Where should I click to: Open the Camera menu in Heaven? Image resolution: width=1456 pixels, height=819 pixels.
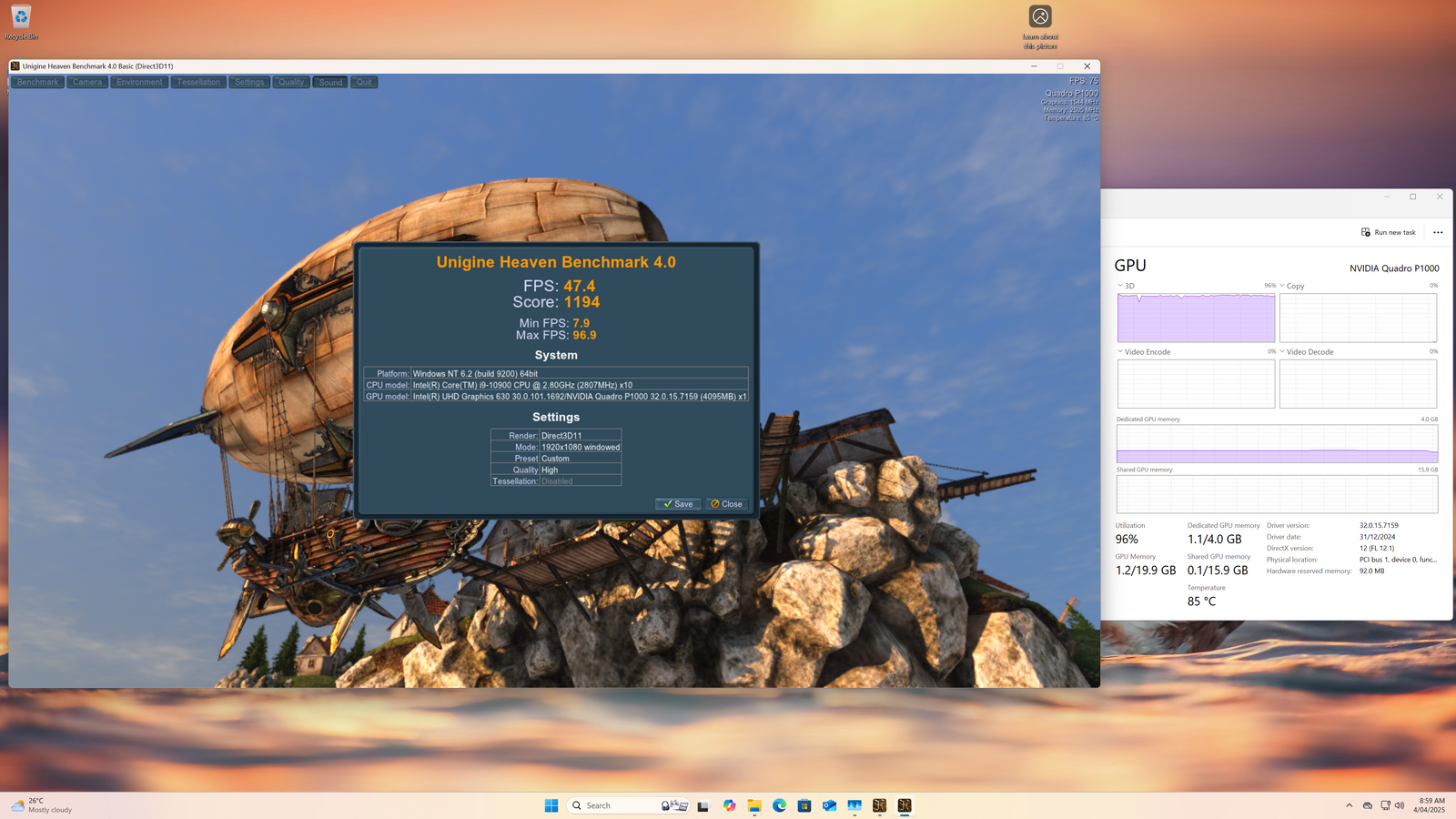coord(87,82)
